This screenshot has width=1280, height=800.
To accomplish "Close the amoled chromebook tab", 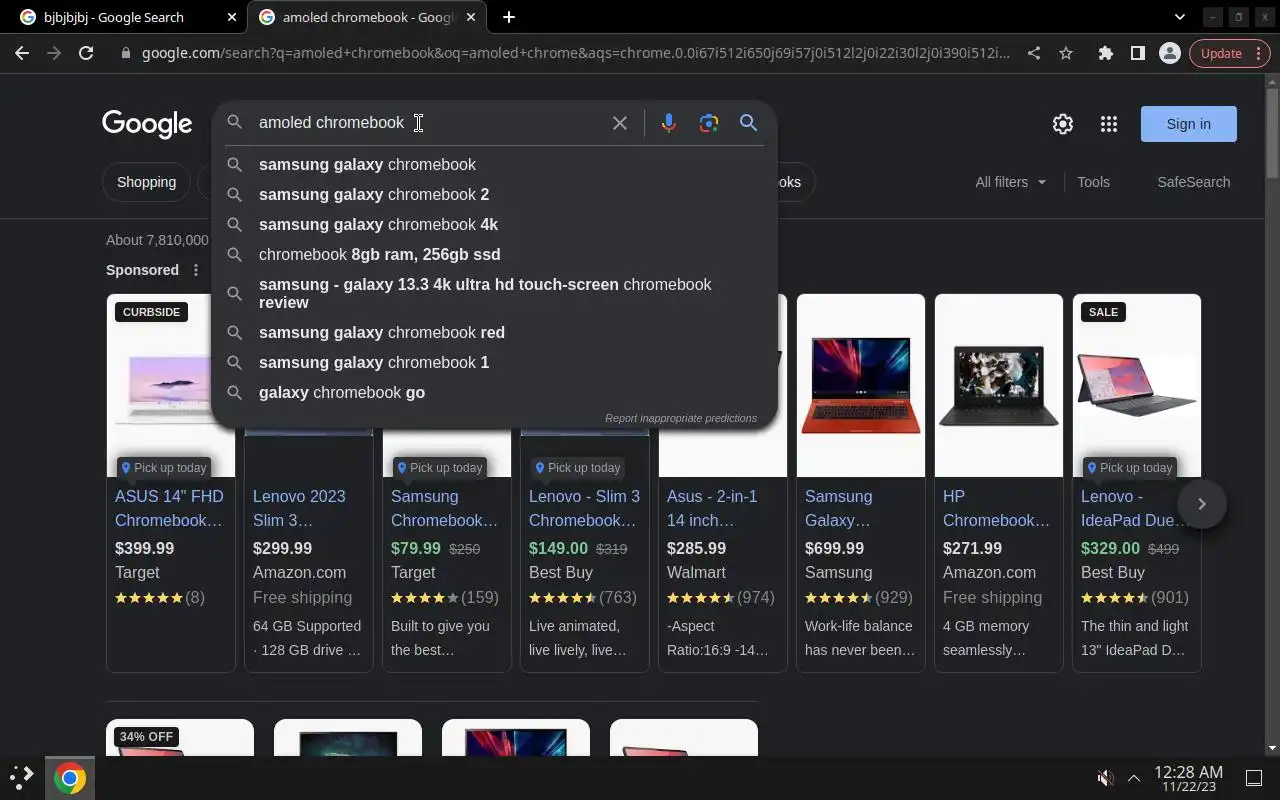I will (470, 17).
